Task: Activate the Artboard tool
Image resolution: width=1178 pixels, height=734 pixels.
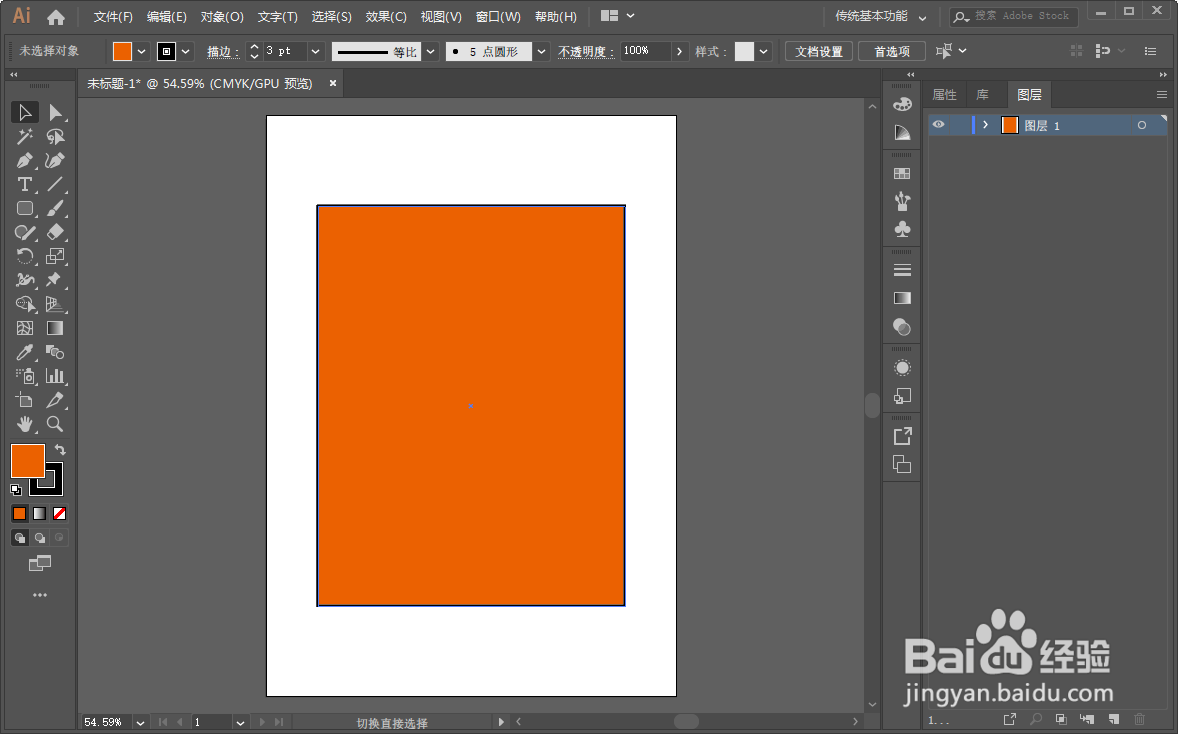Action: tap(25, 400)
